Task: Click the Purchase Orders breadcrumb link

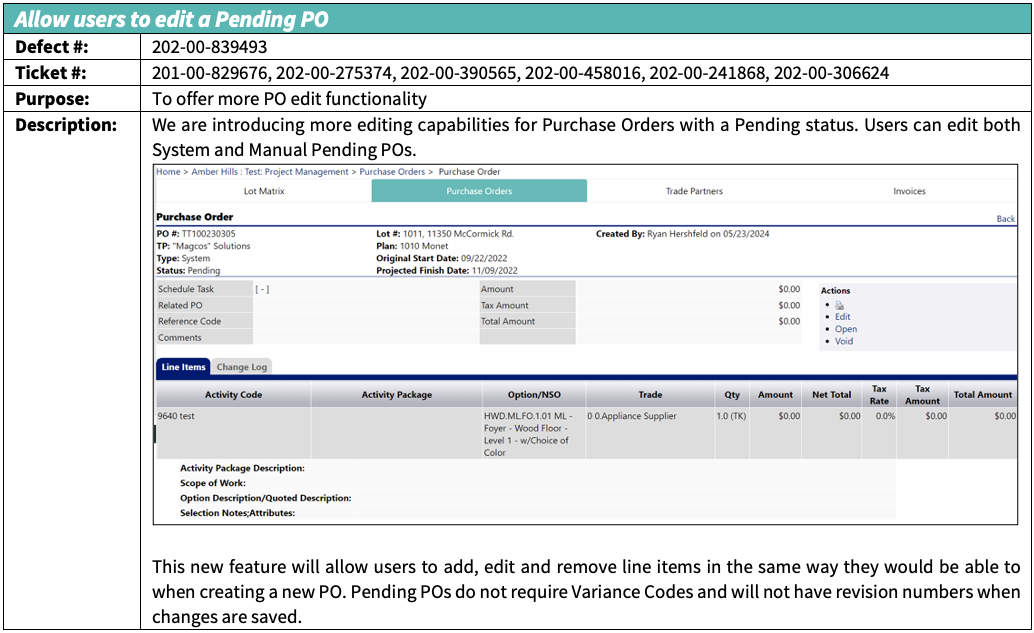Action: [x=392, y=172]
